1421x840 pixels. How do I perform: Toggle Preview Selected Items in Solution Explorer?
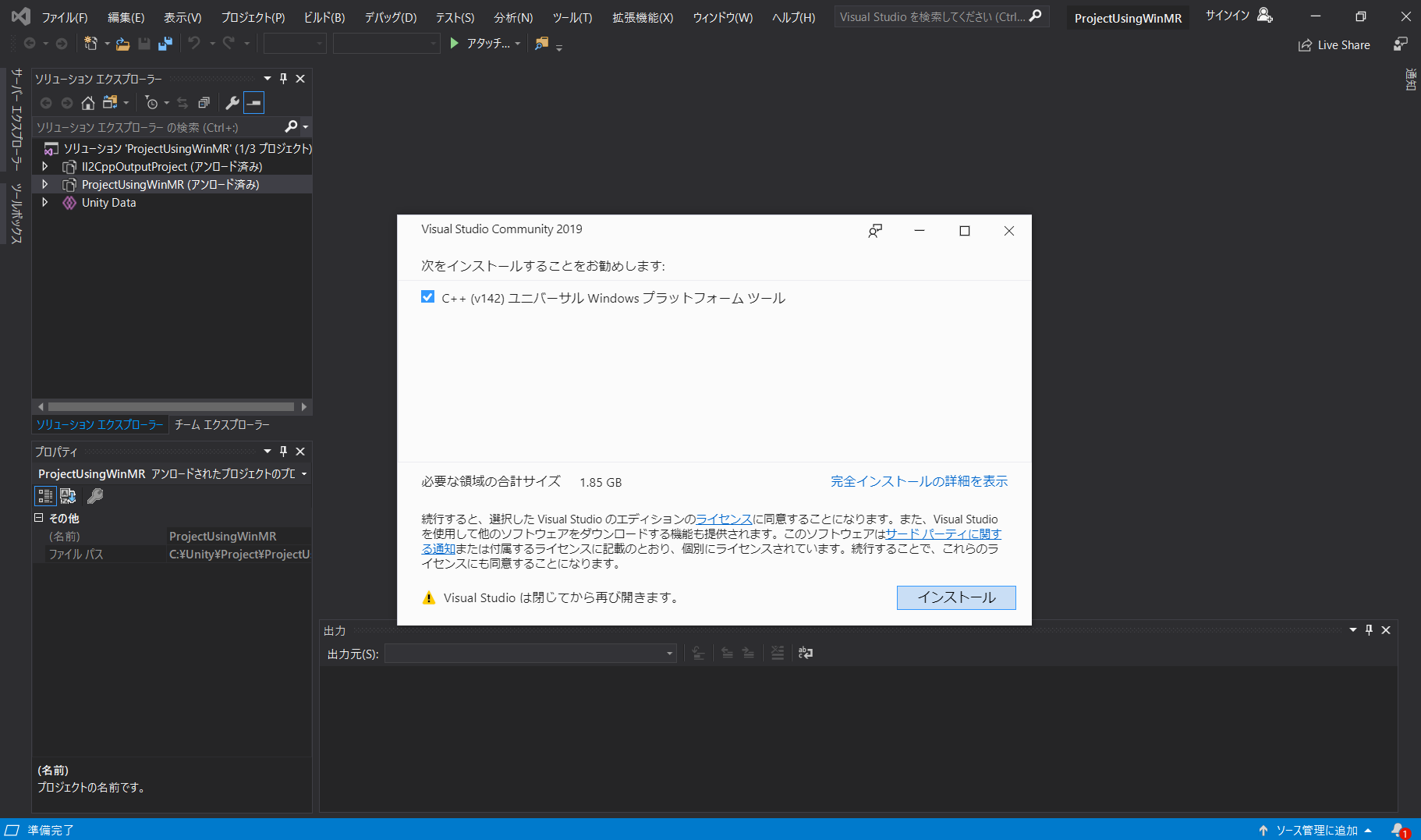coord(253,102)
